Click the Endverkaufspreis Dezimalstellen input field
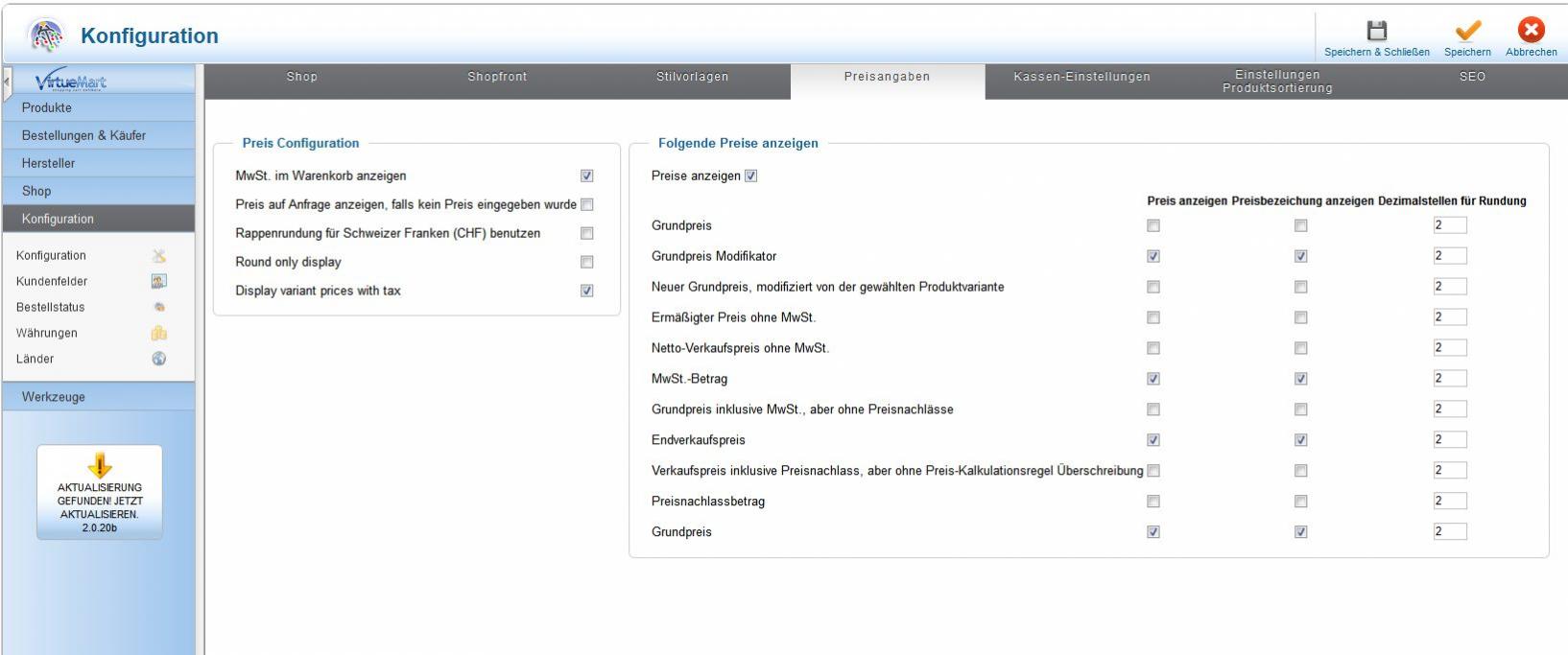Viewport: 1568px width, 655px height. coord(1449,440)
